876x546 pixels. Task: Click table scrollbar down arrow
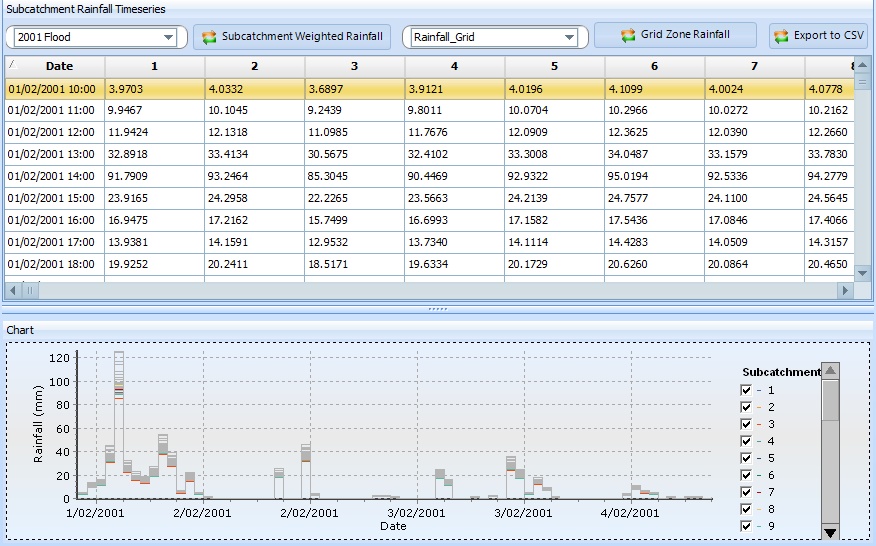863,272
